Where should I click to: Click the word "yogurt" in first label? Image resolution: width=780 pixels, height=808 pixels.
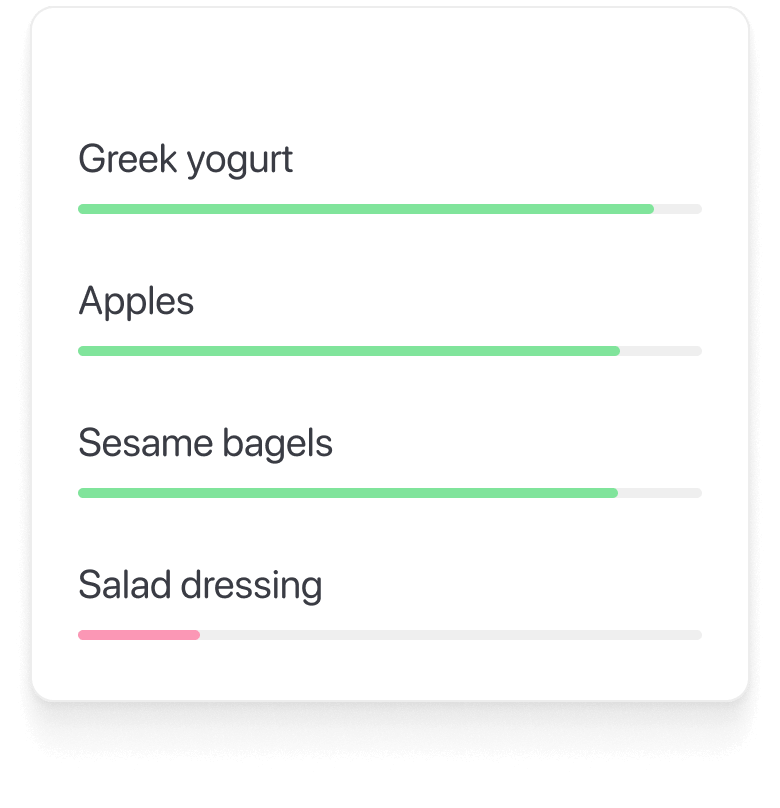coord(240,162)
